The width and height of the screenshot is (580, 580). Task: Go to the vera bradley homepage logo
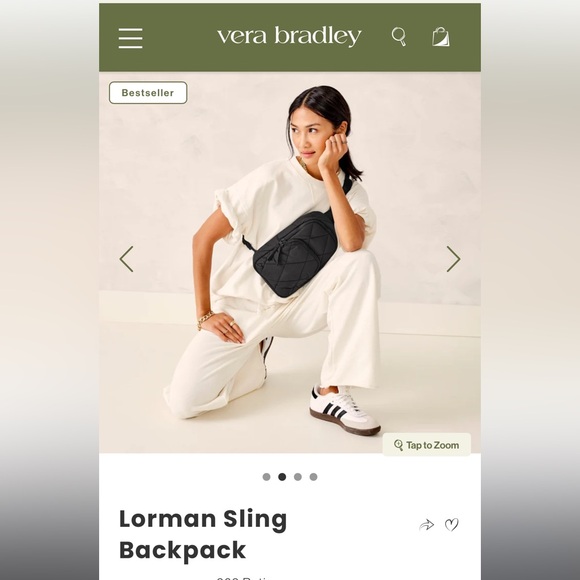(289, 36)
